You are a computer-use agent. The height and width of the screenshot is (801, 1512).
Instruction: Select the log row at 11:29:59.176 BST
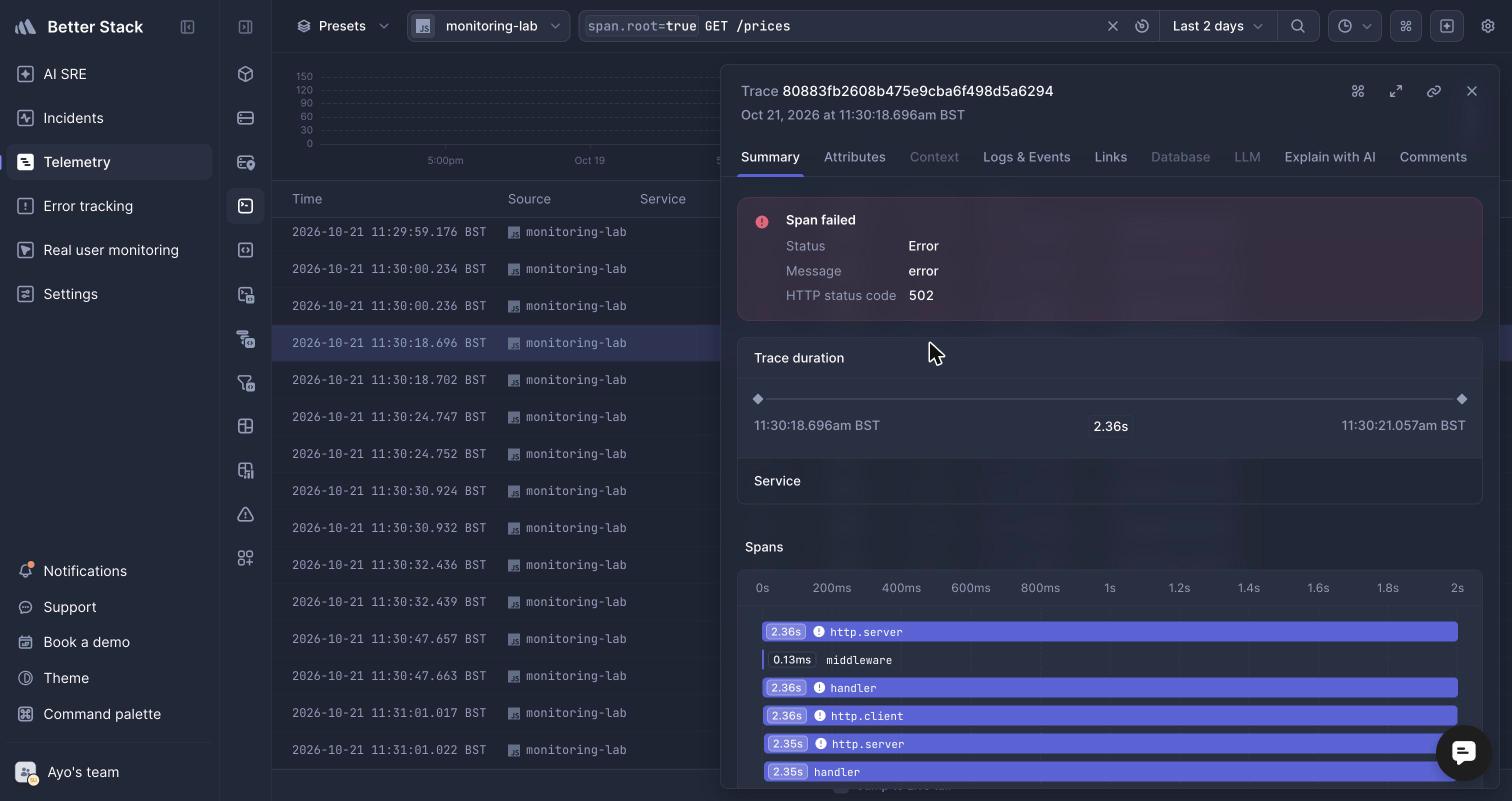496,232
